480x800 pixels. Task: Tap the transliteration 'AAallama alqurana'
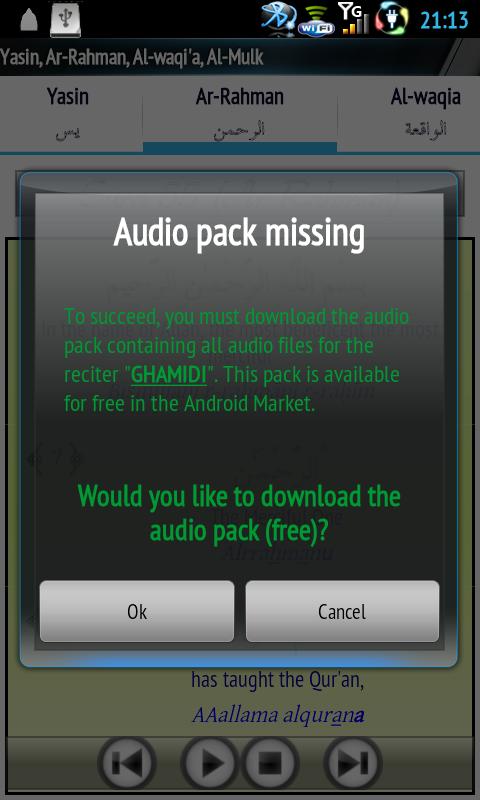pyautogui.click(x=278, y=715)
